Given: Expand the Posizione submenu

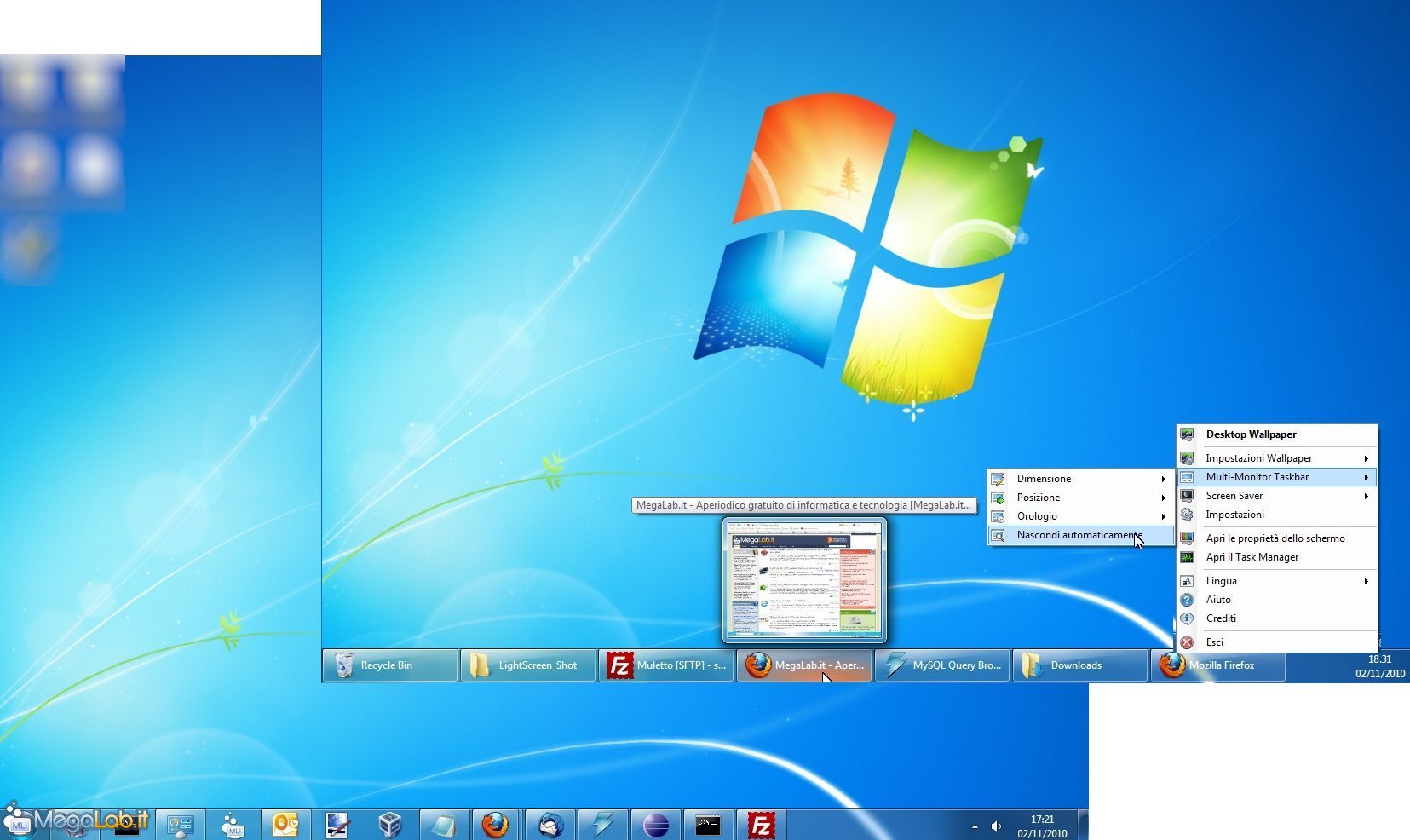Looking at the screenshot, I should 1079,498.
